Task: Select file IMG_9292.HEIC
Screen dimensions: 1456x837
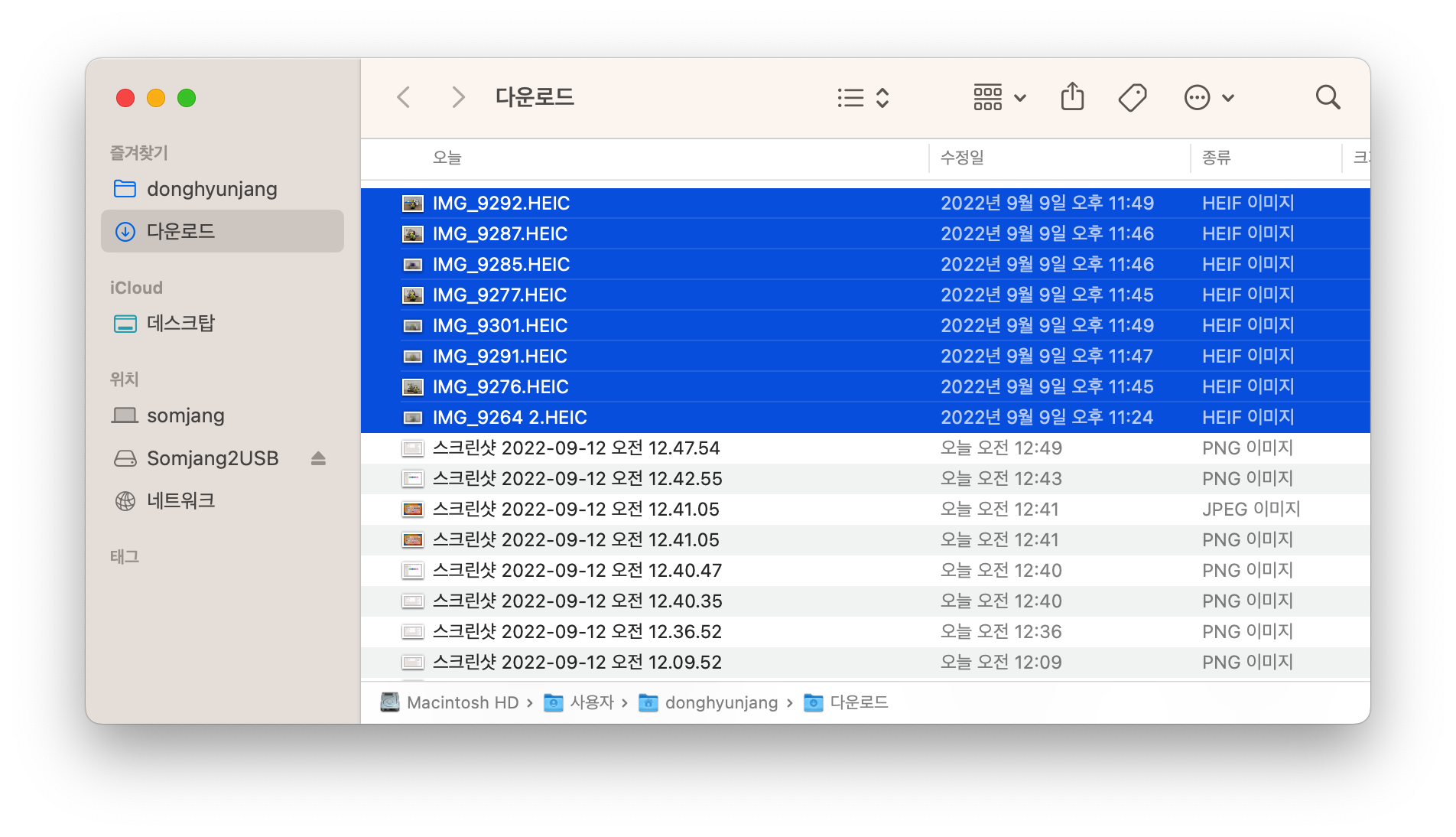Action: pyautogui.click(x=866, y=203)
